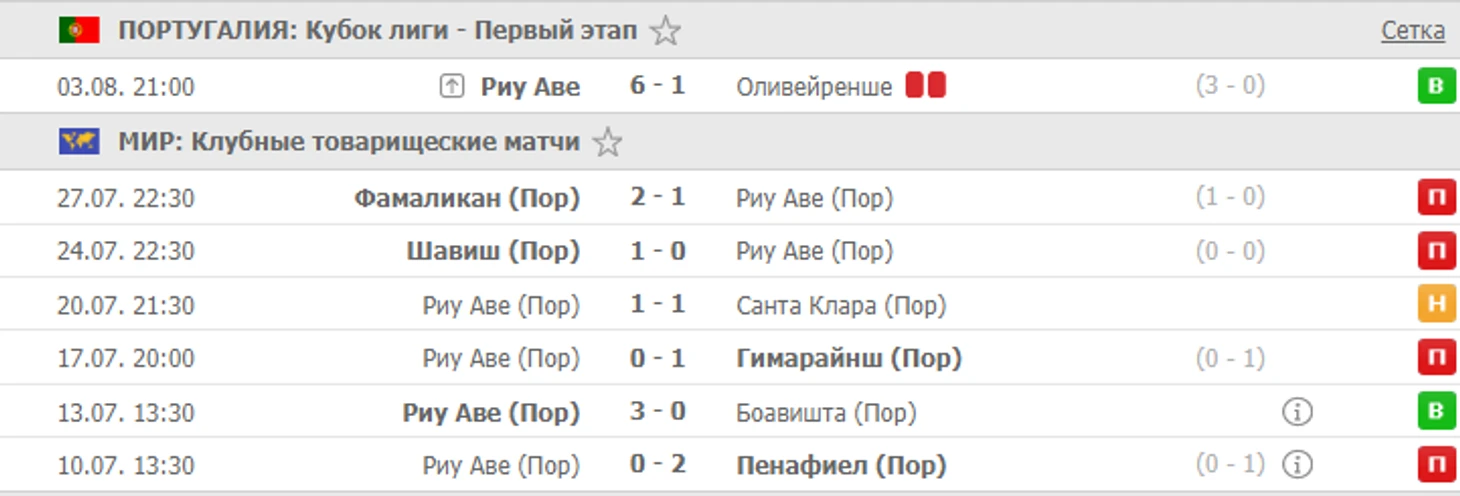Star the World Club Friendlies favorite icon

(607, 142)
